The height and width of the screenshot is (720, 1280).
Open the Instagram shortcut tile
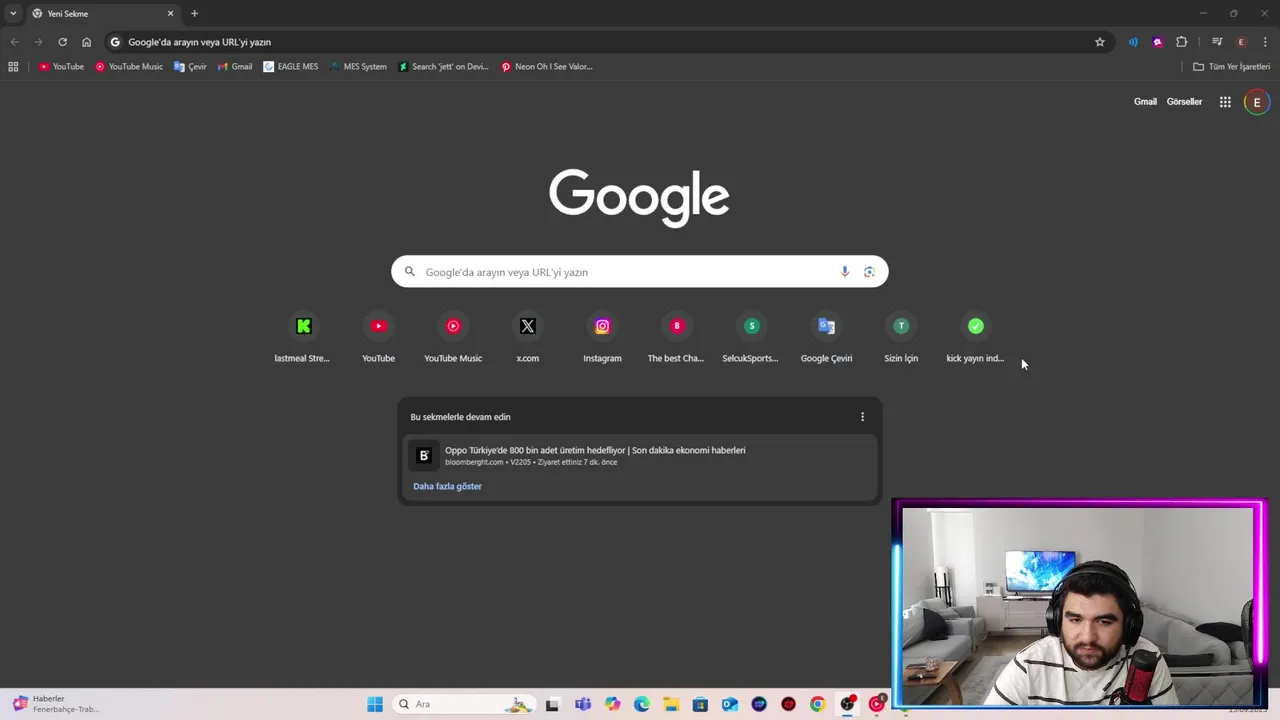tap(602, 338)
